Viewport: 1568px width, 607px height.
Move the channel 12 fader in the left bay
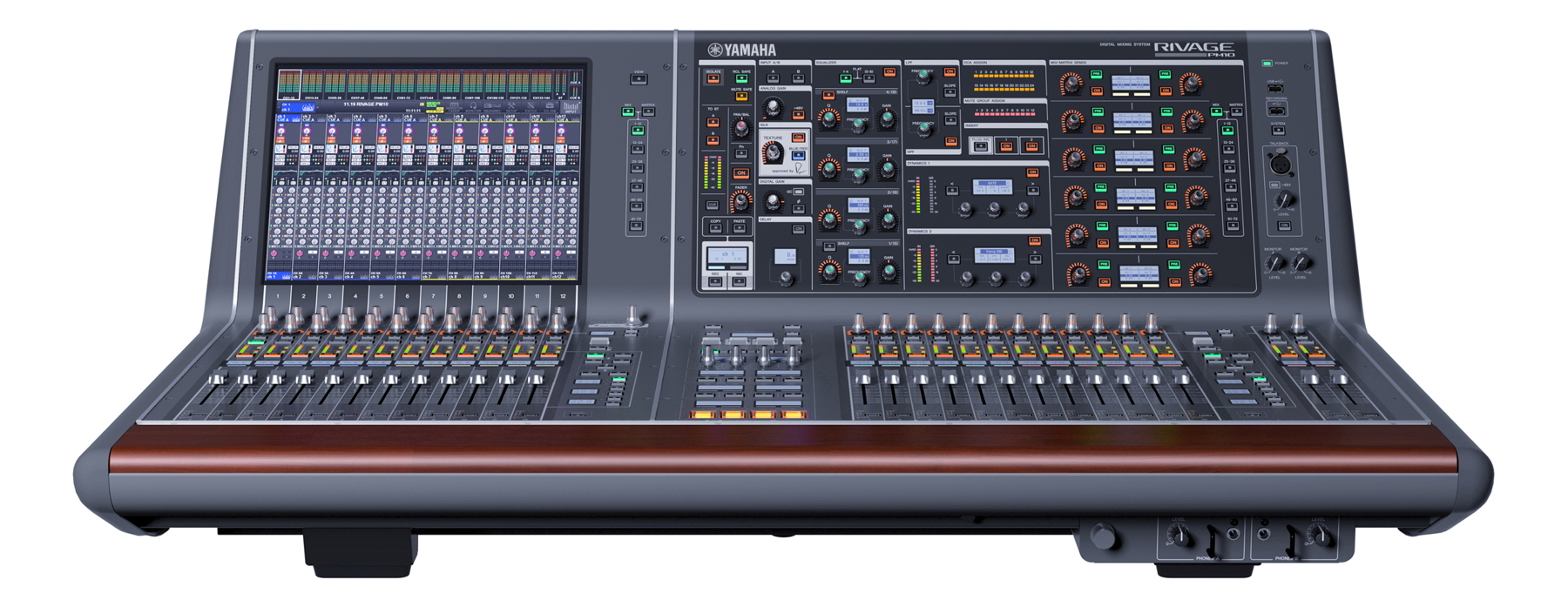(534, 379)
